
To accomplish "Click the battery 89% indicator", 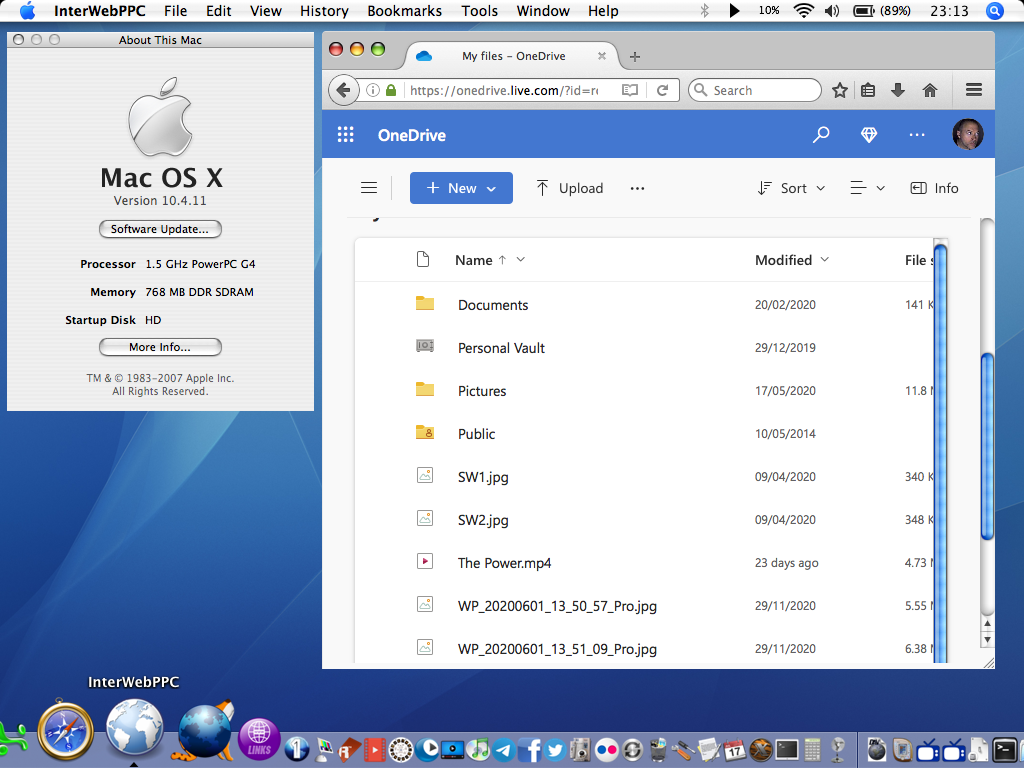I will tap(882, 10).
